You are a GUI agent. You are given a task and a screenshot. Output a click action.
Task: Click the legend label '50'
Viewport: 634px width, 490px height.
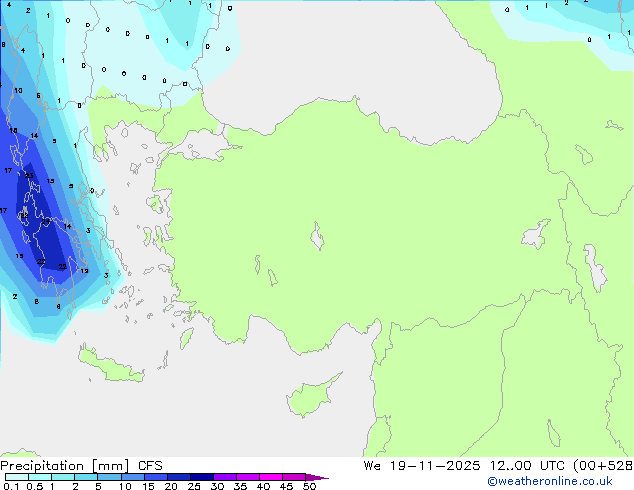tap(309, 486)
